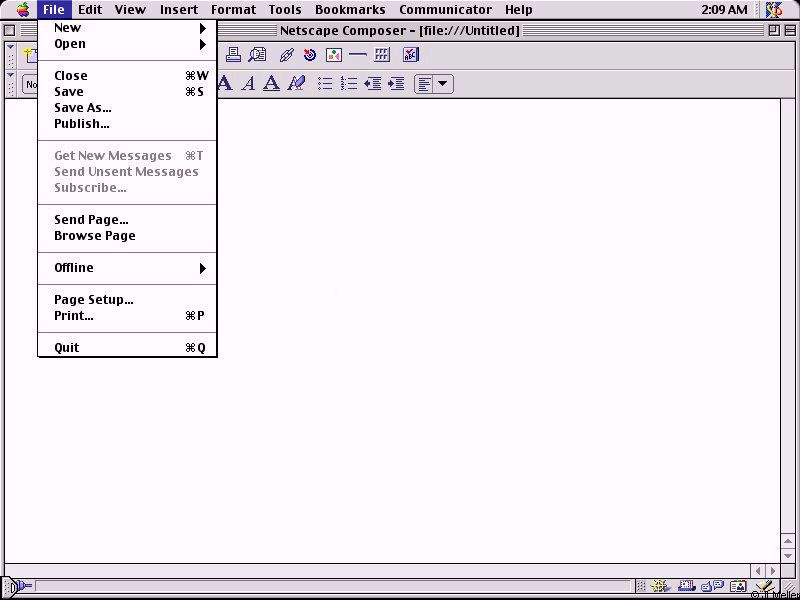Click the Insert Table toolbar icon
The width and height of the screenshot is (800, 600).
pos(382,55)
